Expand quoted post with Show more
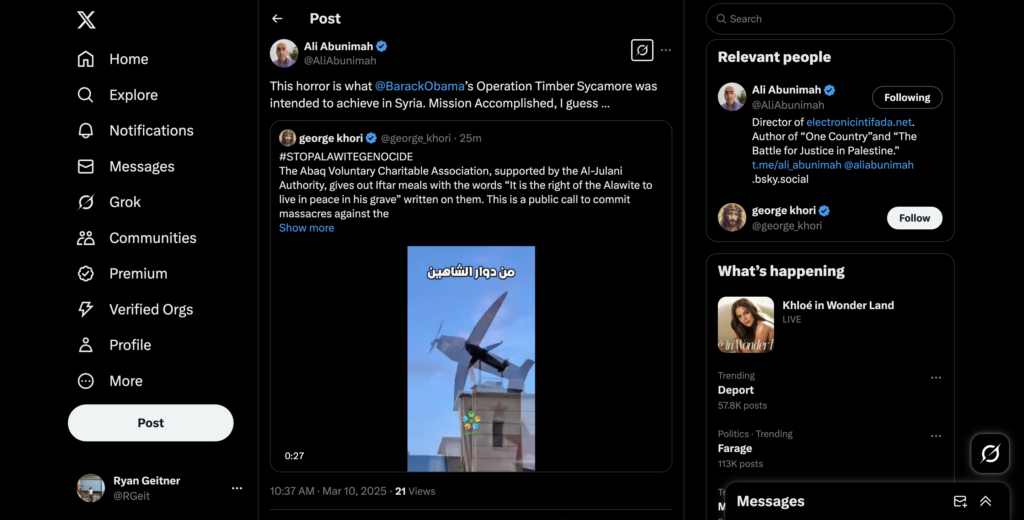The image size is (1024, 520). click(306, 228)
